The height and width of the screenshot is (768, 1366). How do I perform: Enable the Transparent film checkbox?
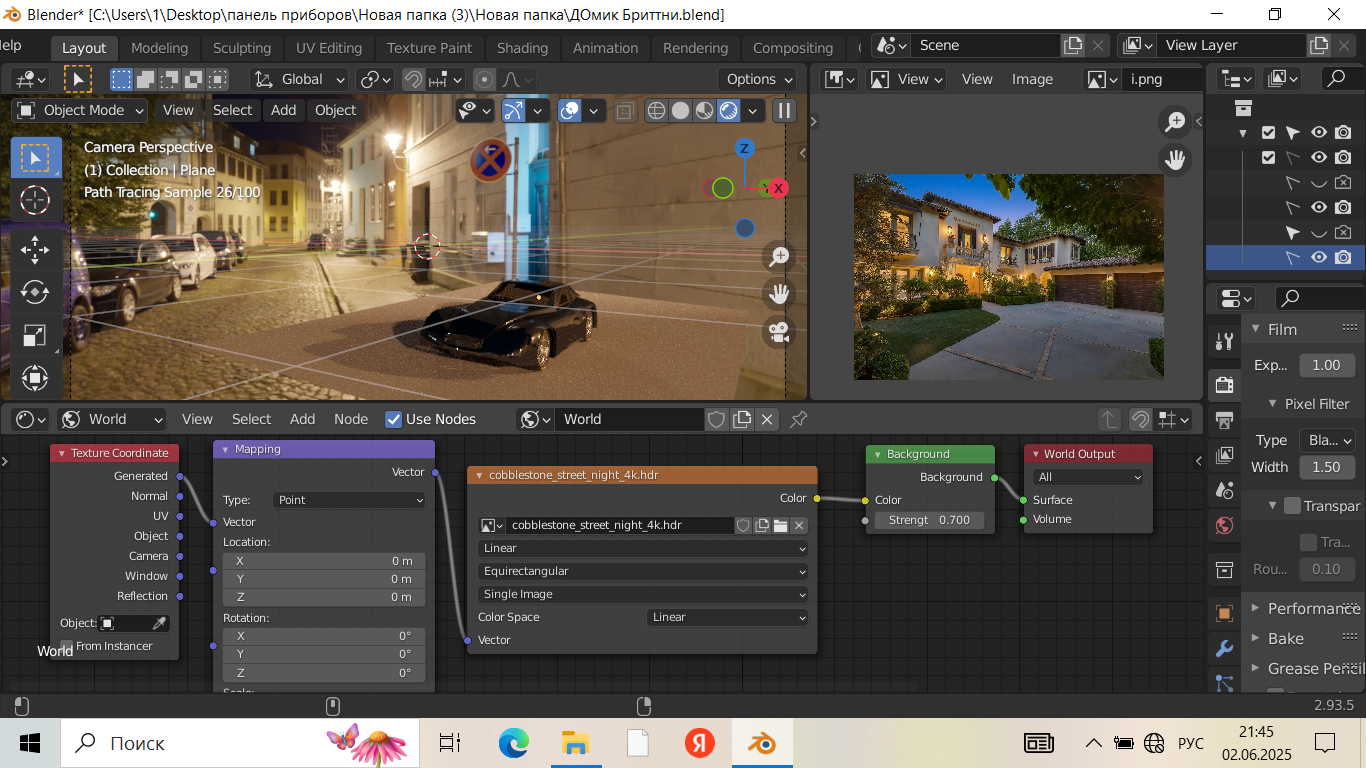tap(1292, 506)
